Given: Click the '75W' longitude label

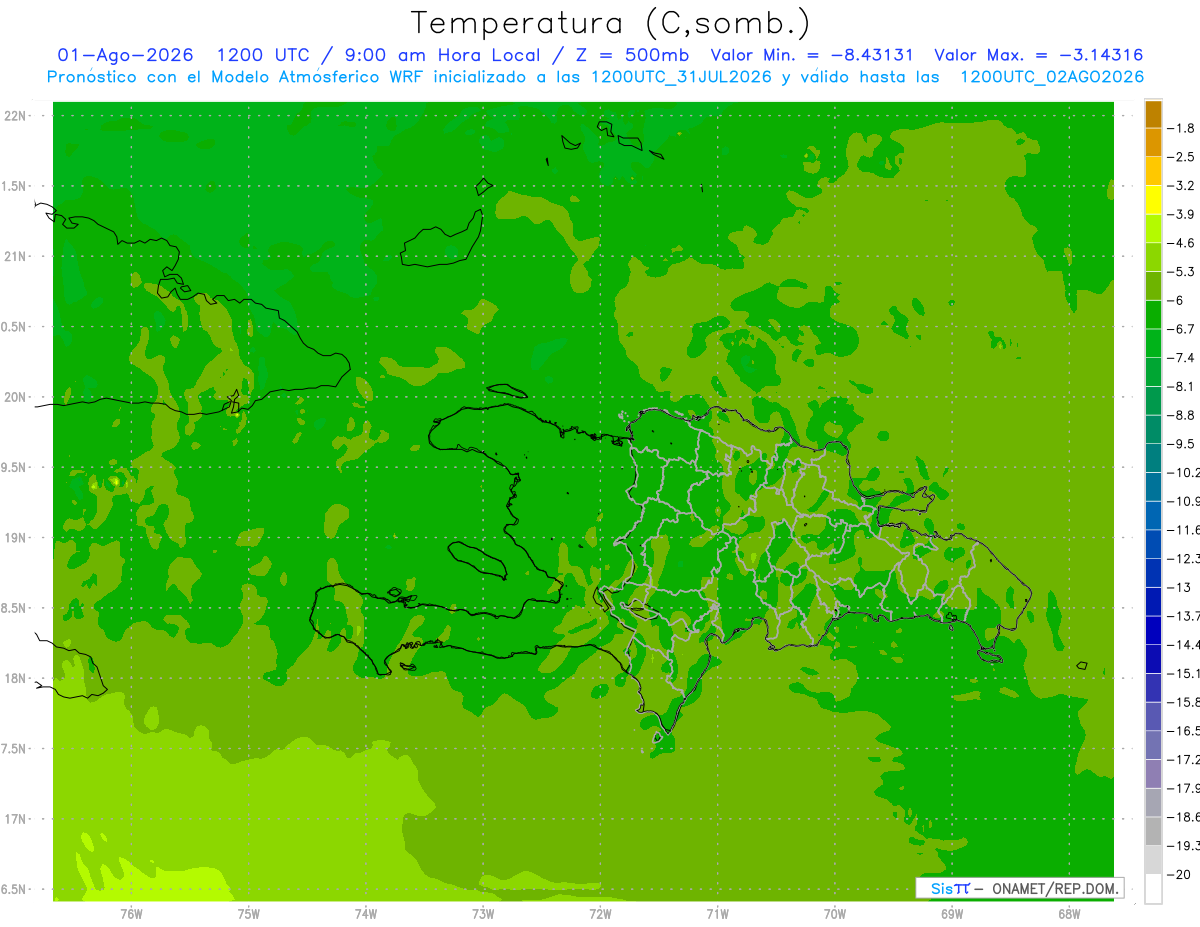Looking at the screenshot, I should (x=249, y=913).
